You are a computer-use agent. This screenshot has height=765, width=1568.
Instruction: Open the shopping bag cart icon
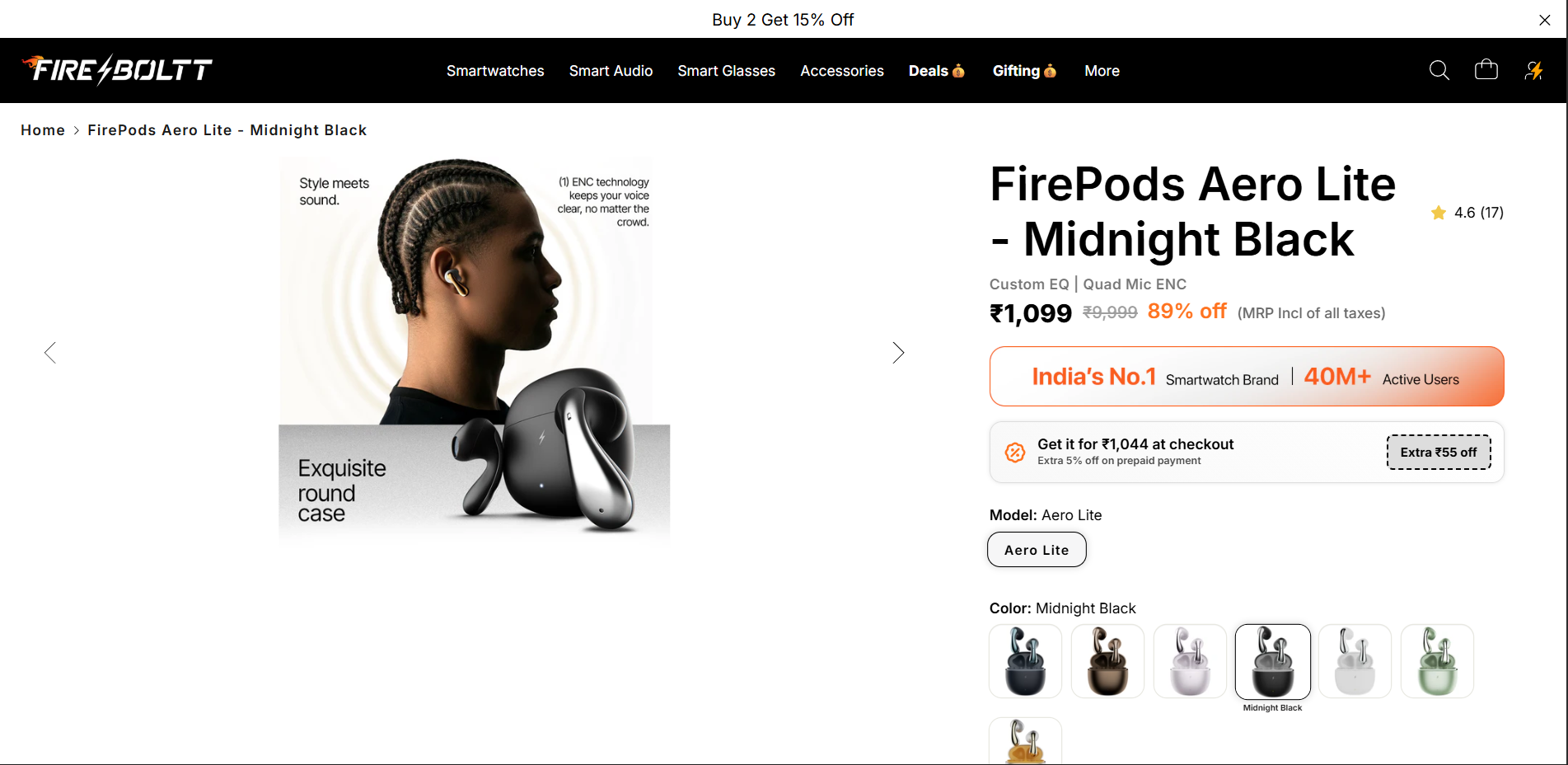click(1486, 69)
